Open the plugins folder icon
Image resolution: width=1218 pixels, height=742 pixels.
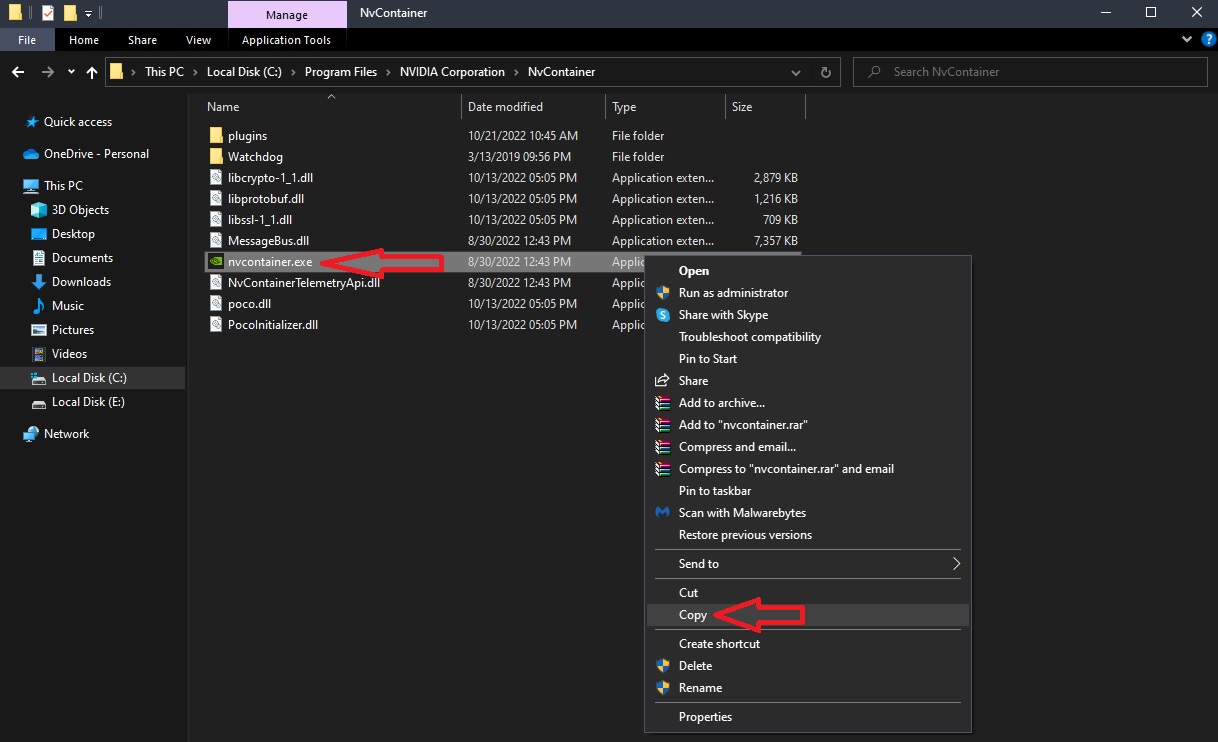216,136
